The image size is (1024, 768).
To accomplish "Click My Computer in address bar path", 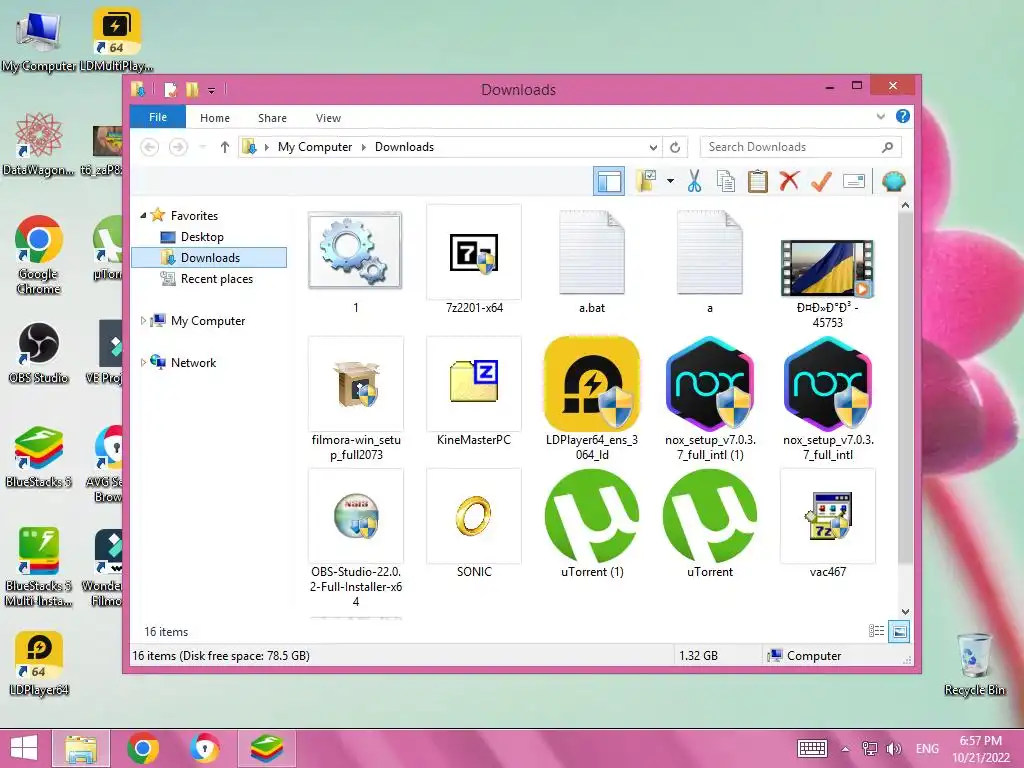I will (x=315, y=147).
